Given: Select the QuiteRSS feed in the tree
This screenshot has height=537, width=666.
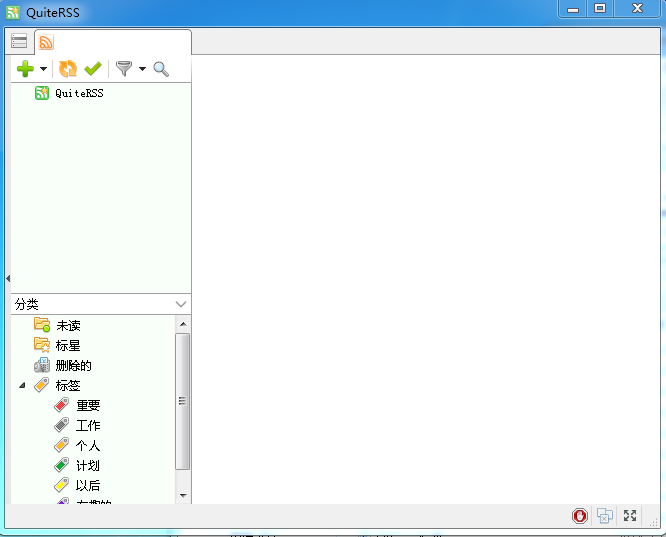Looking at the screenshot, I should point(78,93).
